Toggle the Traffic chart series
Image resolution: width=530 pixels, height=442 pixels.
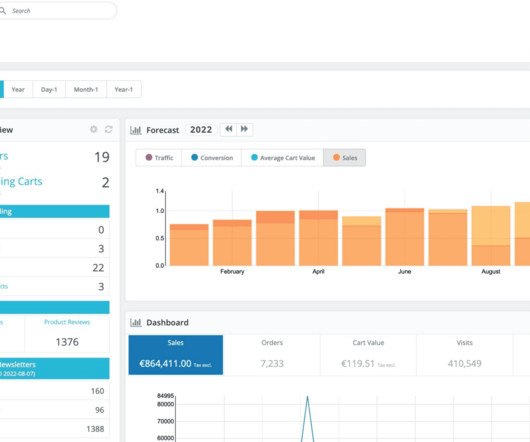[x=159, y=158]
